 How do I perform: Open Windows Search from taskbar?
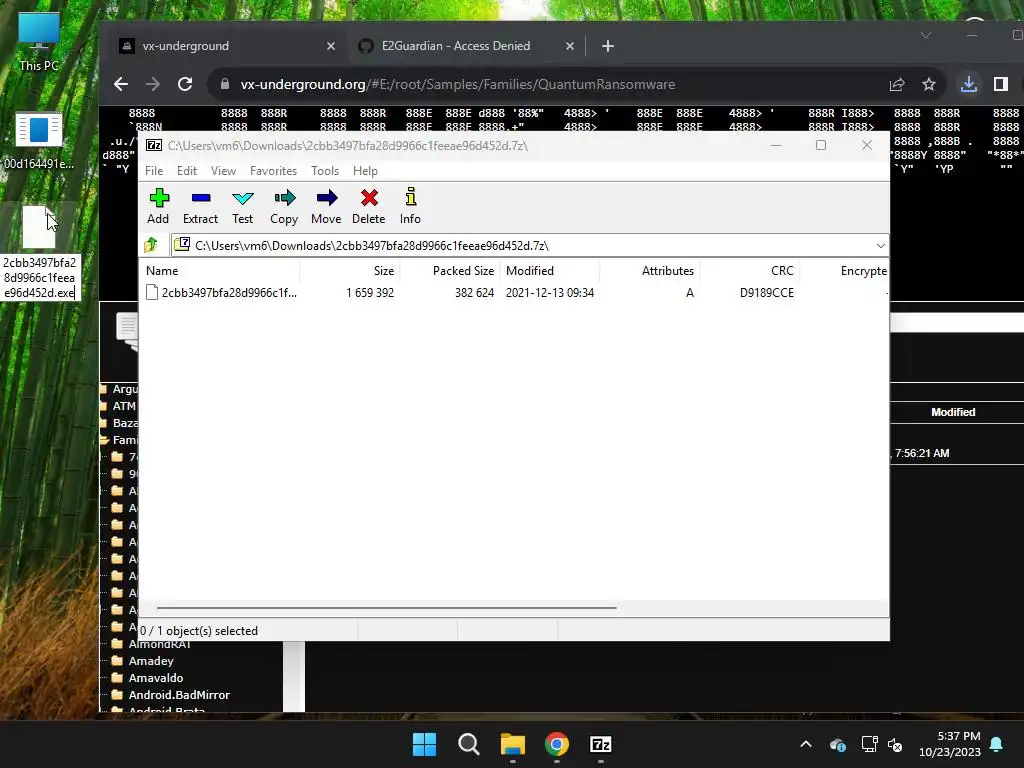[x=469, y=744]
